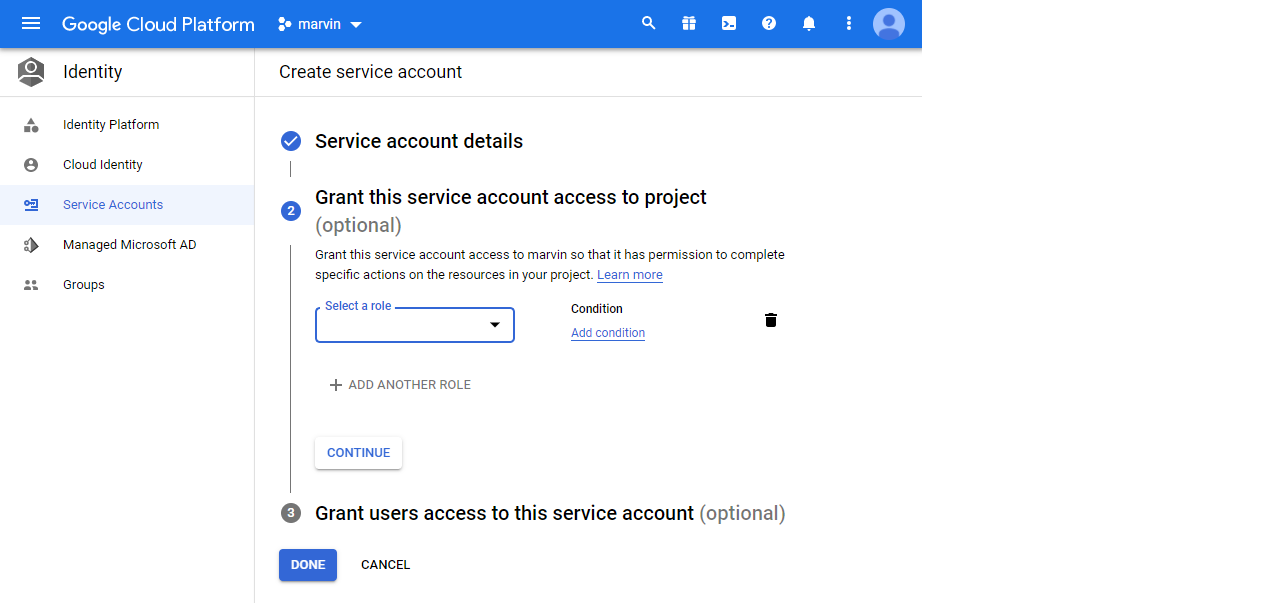This screenshot has width=1272, height=603.
Task: Click the Learn more link
Action: pos(630,275)
